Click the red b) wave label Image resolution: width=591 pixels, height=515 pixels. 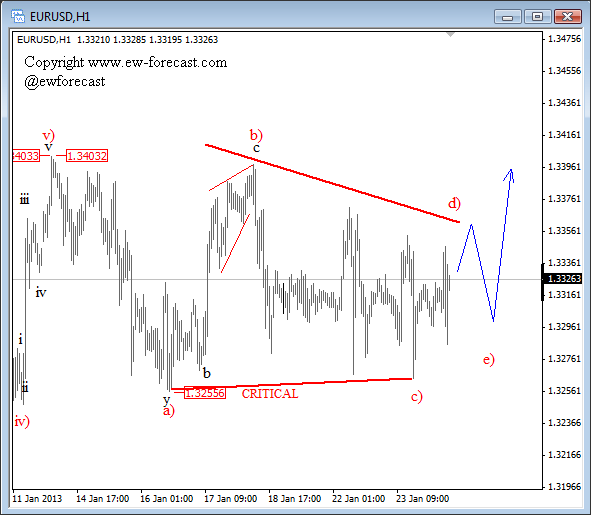(x=256, y=135)
